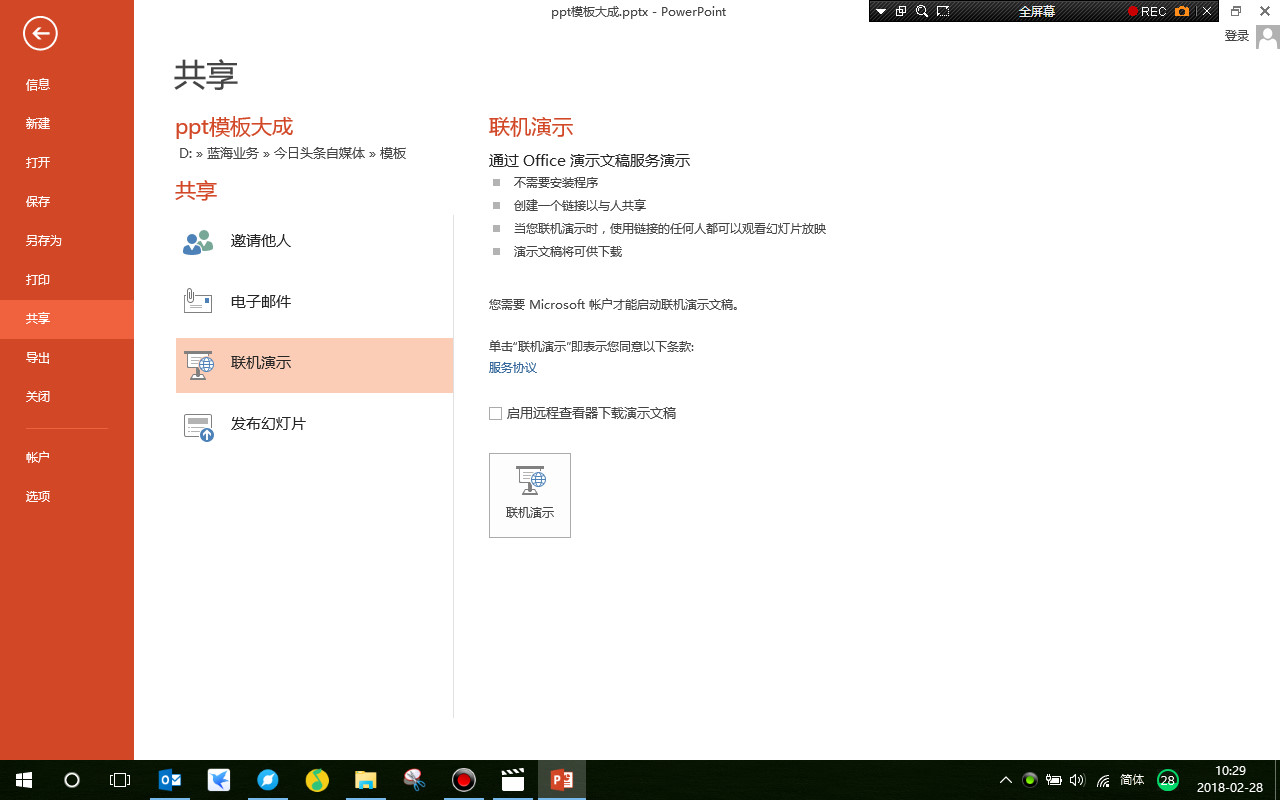1280x800 pixels.
Task: Select the 联机演示 monitor icon in share list
Action: coord(197,364)
